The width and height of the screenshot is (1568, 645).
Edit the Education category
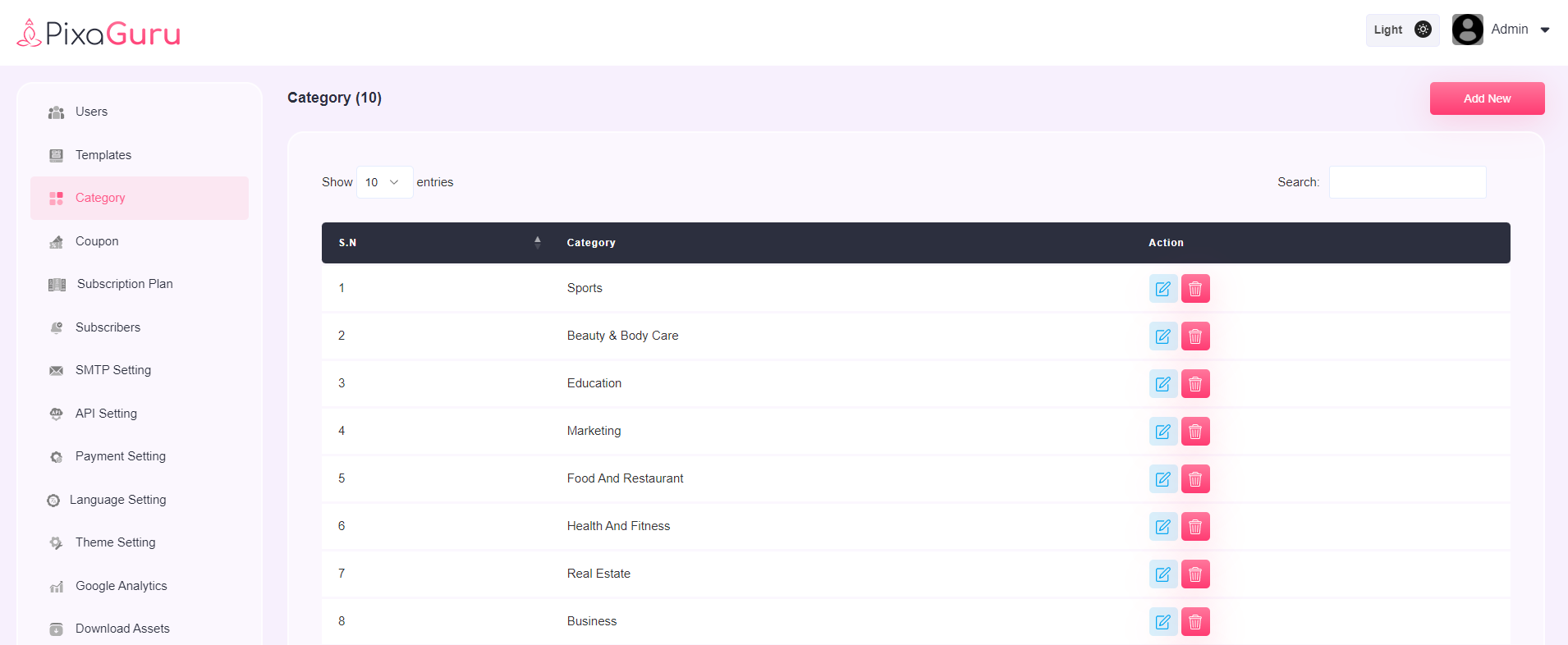click(1163, 384)
